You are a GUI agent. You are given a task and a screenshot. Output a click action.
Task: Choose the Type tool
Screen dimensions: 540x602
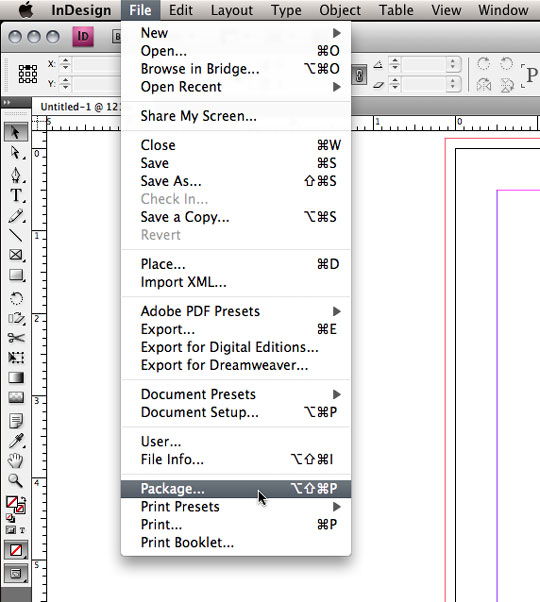(16, 195)
